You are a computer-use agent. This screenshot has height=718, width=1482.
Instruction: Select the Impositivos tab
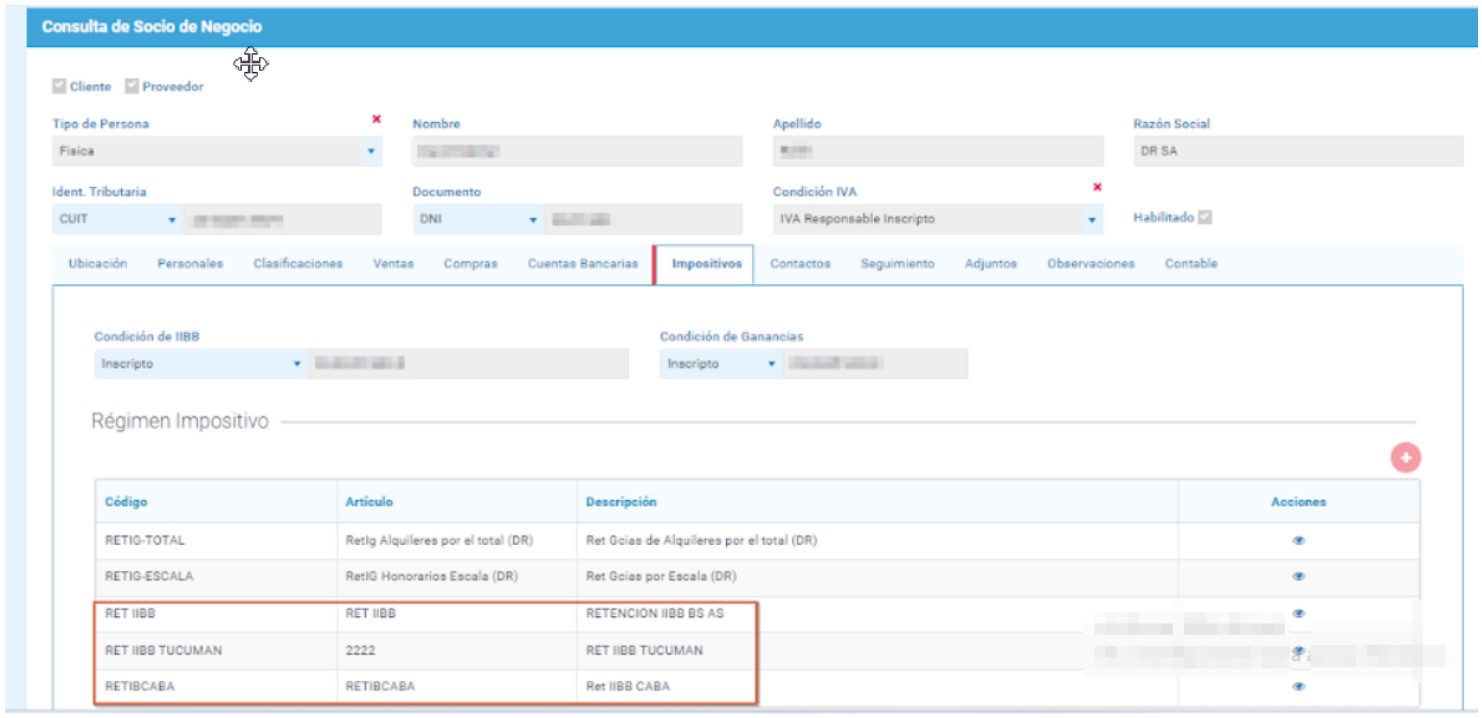pyautogui.click(x=706, y=264)
